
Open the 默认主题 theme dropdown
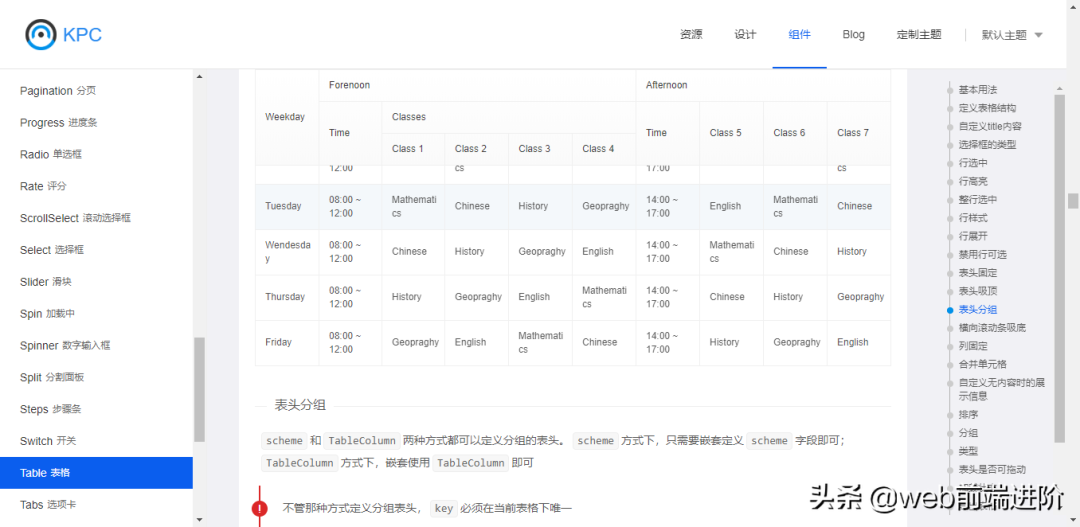[1011, 35]
